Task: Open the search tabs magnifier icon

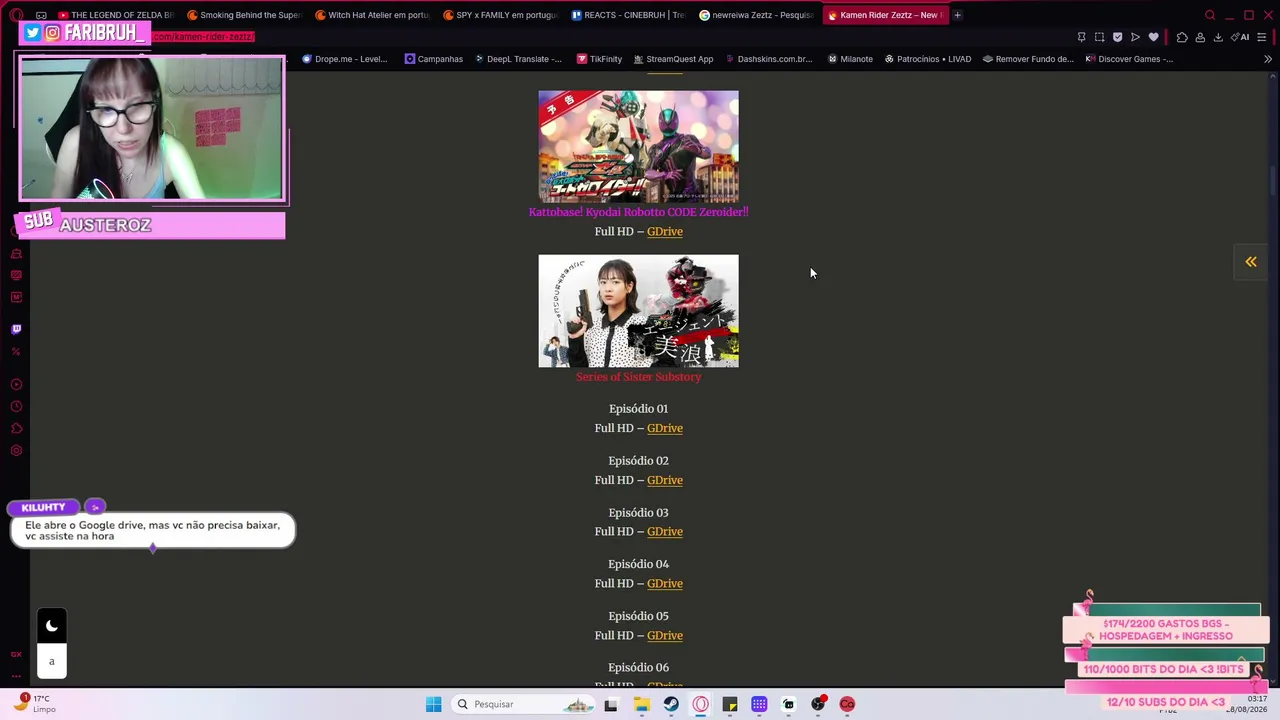Action: pos(1210,15)
